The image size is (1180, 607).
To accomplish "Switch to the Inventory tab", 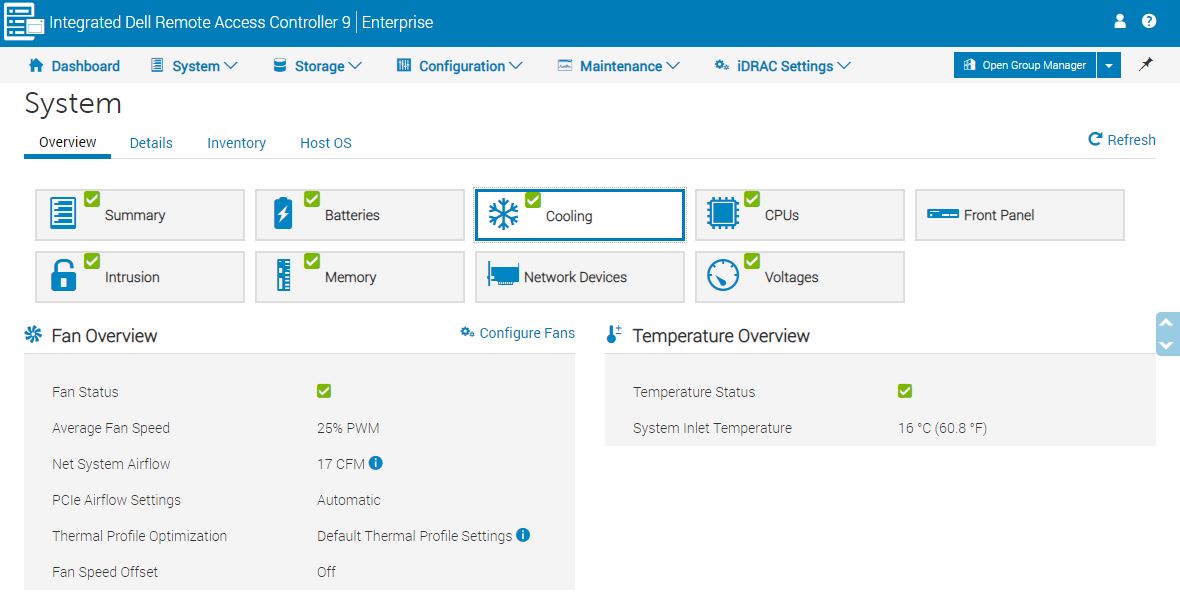I will (x=236, y=143).
